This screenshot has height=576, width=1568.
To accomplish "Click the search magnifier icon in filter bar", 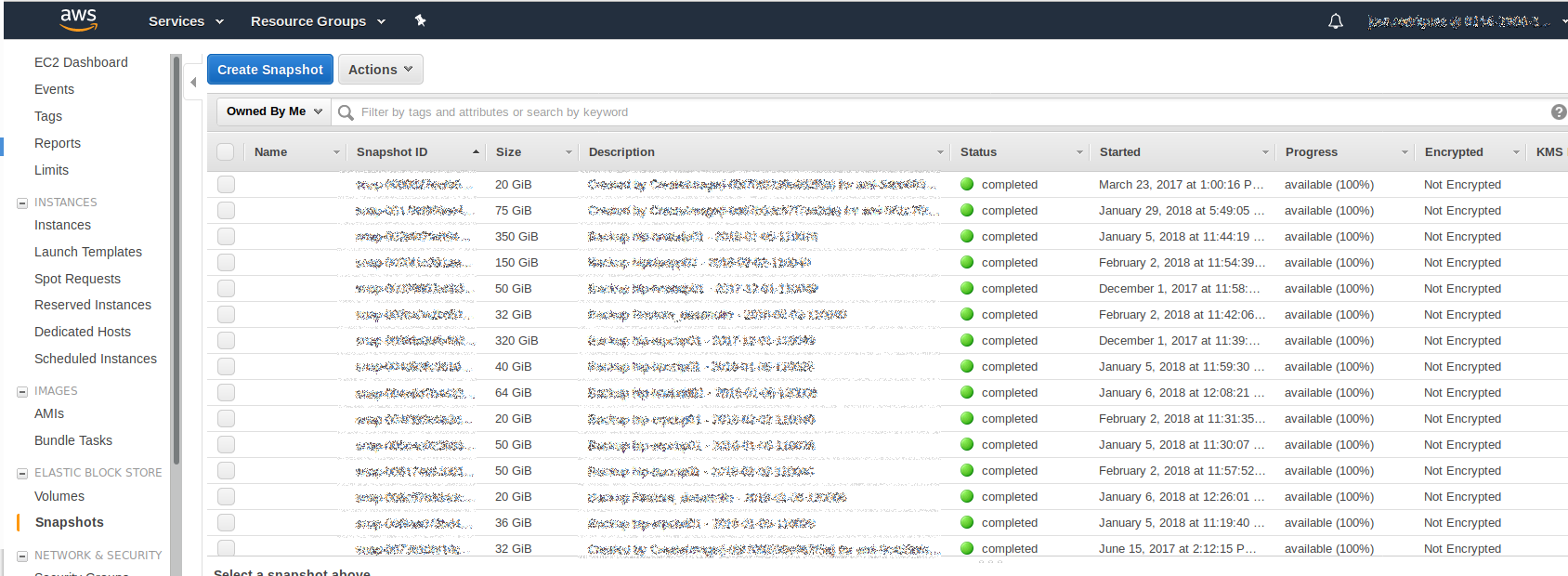I will pos(346,112).
